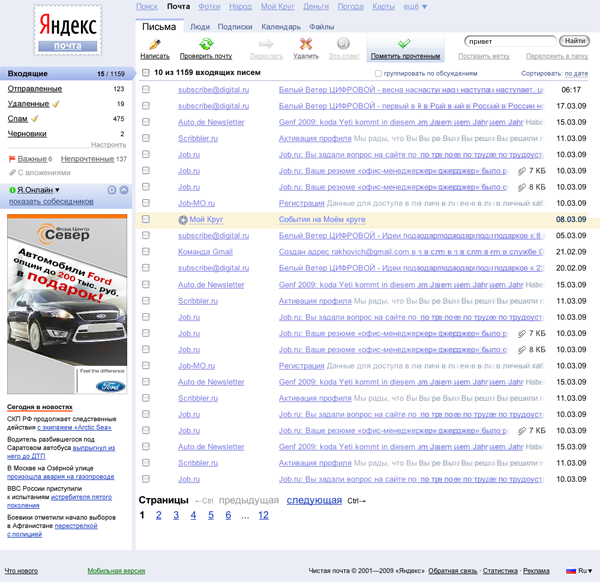Tick the checkbox for the Мой Круг message
This screenshot has width=600, height=582.
146,219
